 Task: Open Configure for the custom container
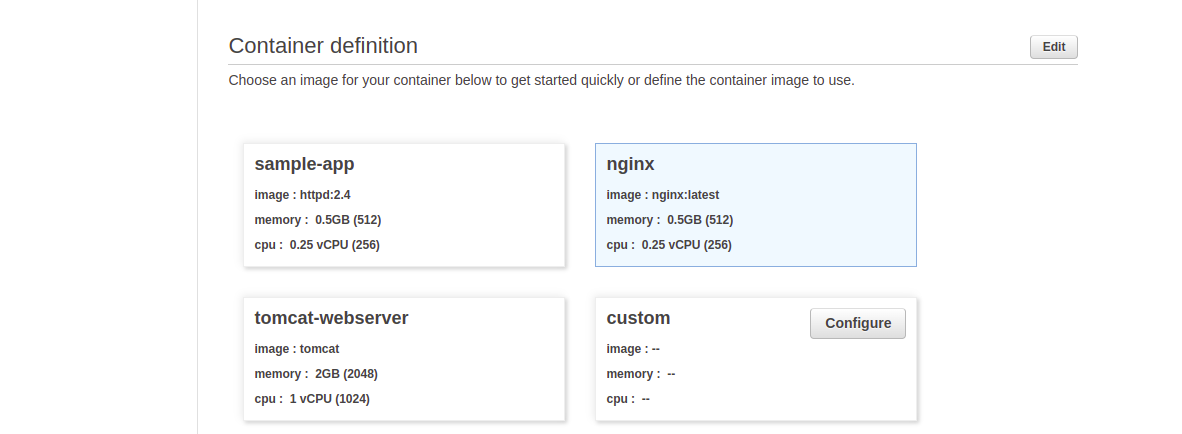click(857, 323)
